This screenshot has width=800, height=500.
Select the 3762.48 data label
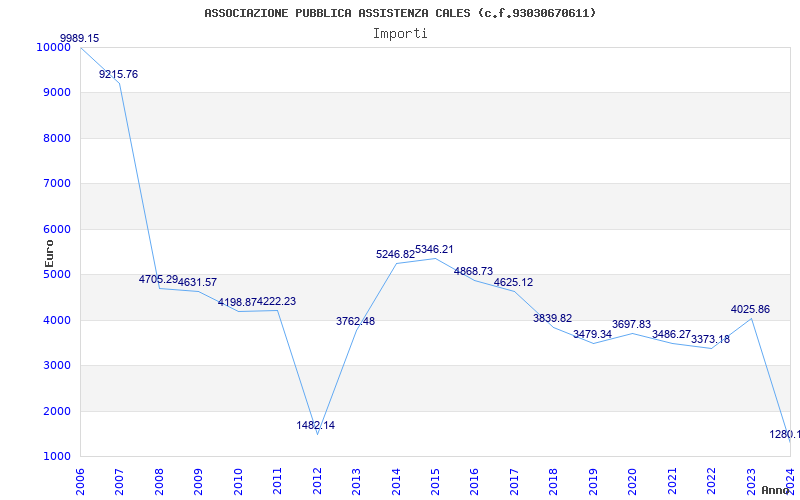coord(356,321)
